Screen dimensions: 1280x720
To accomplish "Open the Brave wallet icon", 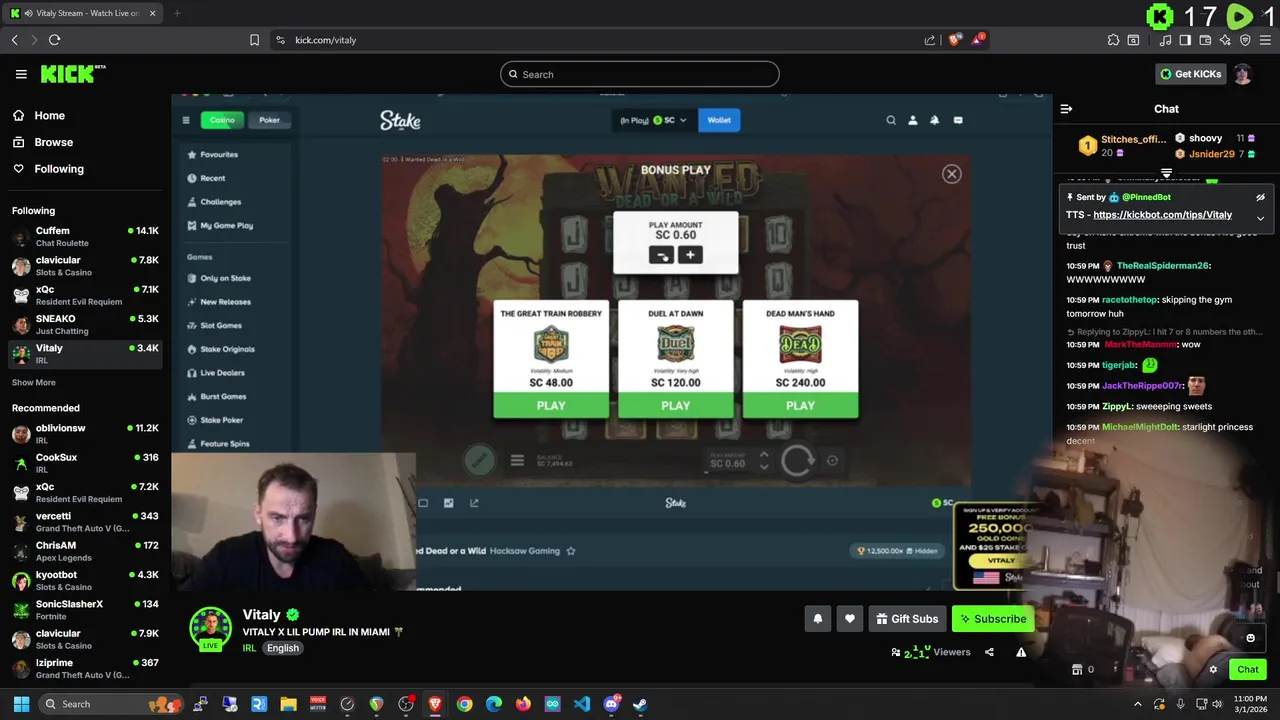I will 1205,40.
